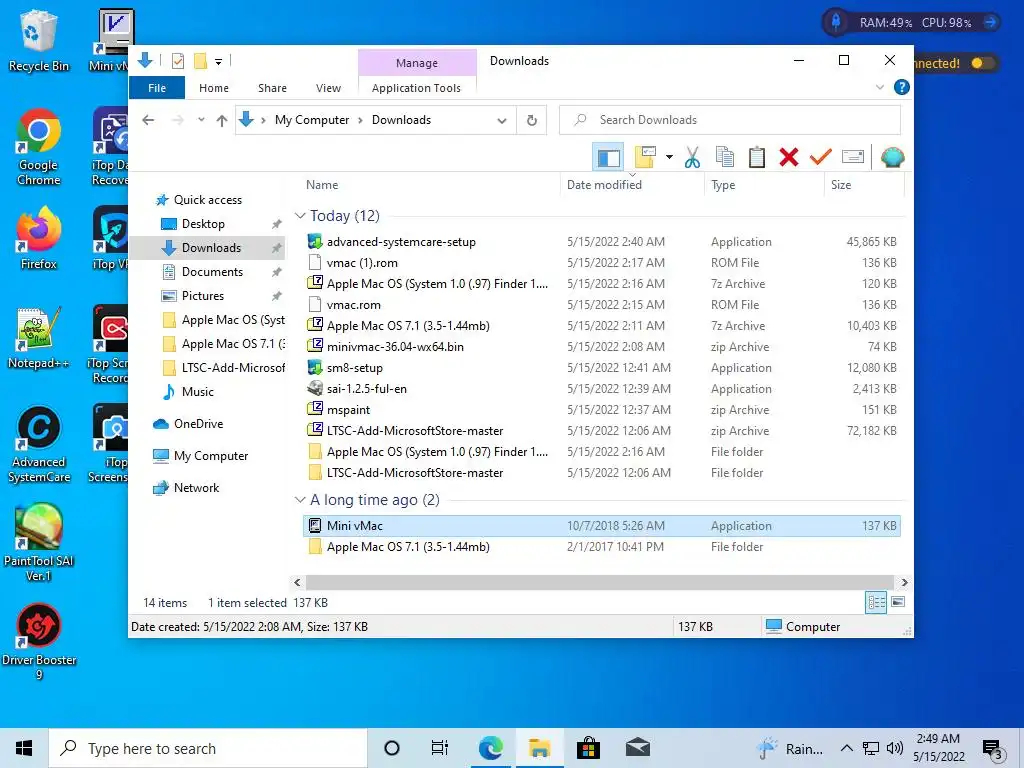The height and width of the screenshot is (768, 1024).
Task: Go up one folder level arrow
Action: 222,120
